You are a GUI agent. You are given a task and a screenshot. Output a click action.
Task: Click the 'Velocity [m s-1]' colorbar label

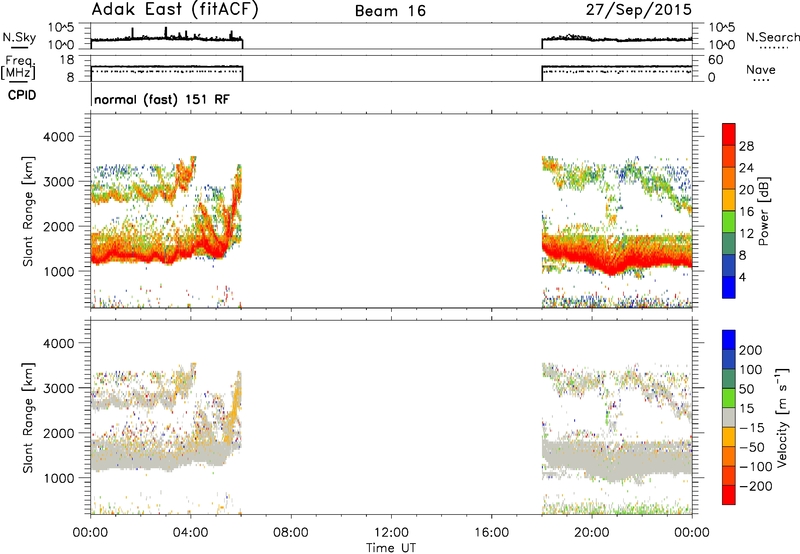(782, 417)
